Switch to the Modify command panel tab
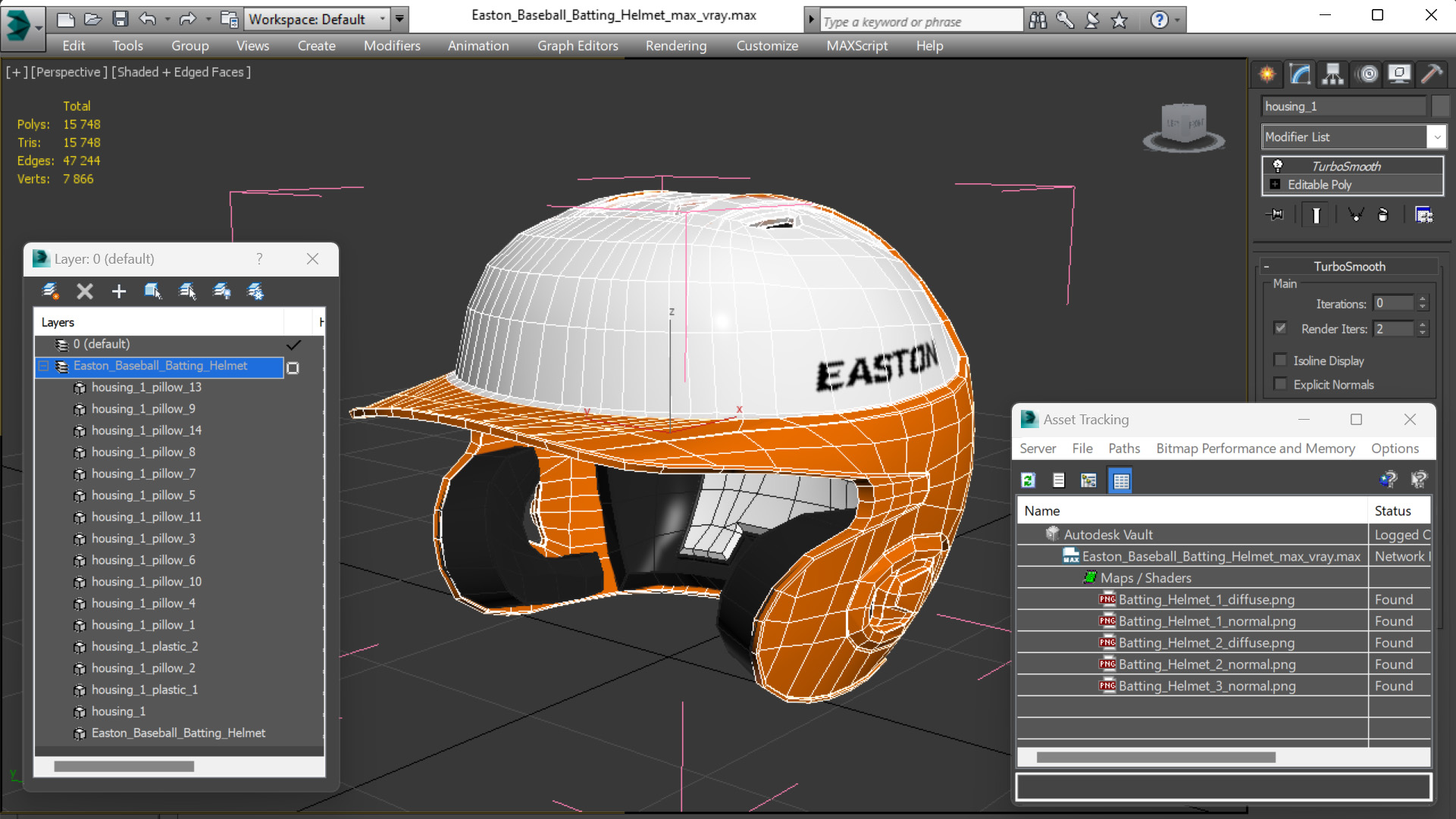This screenshot has width=1456, height=819. click(x=1300, y=74)
